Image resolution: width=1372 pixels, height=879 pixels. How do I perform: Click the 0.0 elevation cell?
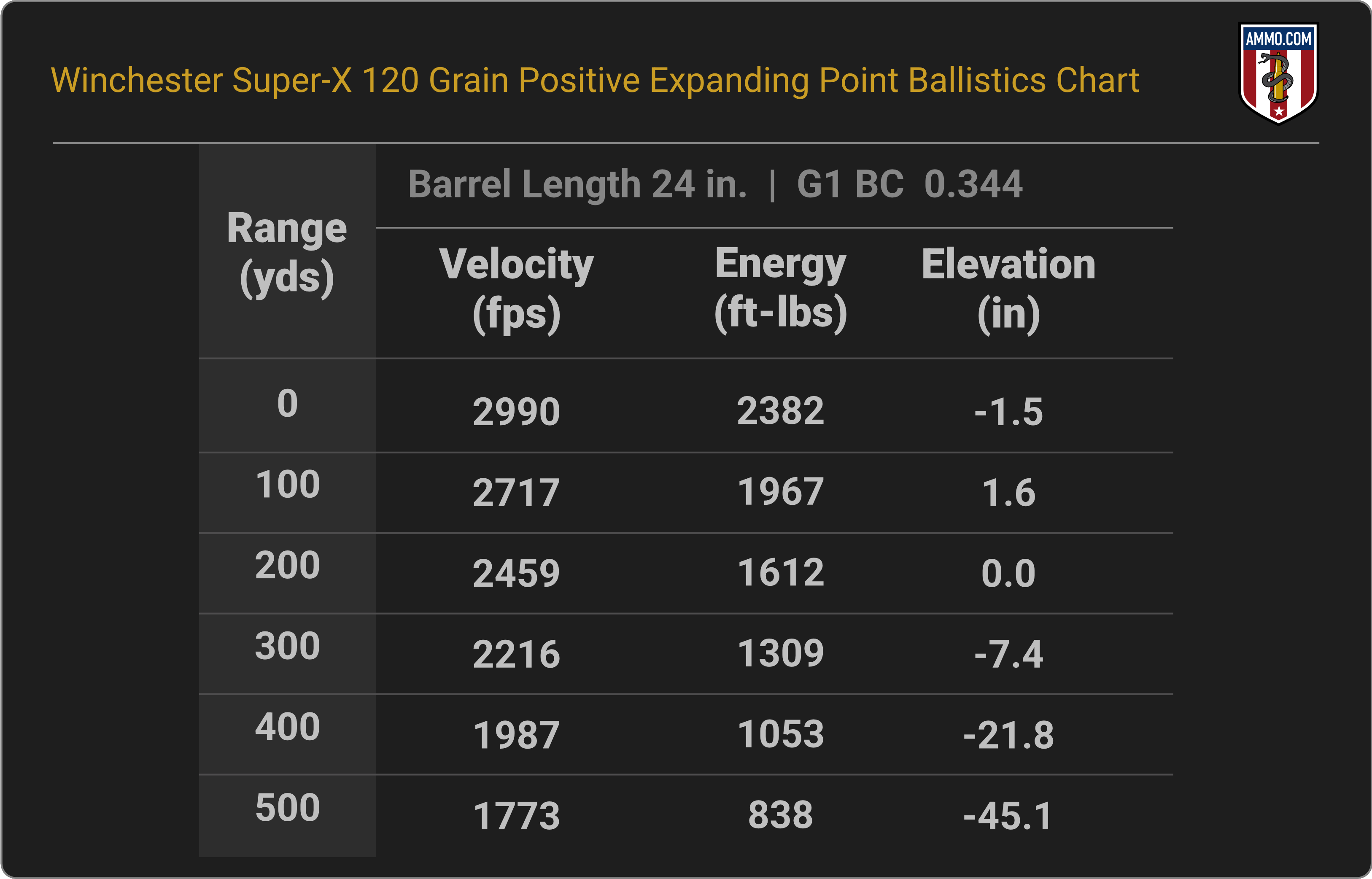pyautogui.click(x=1008, y=573)
